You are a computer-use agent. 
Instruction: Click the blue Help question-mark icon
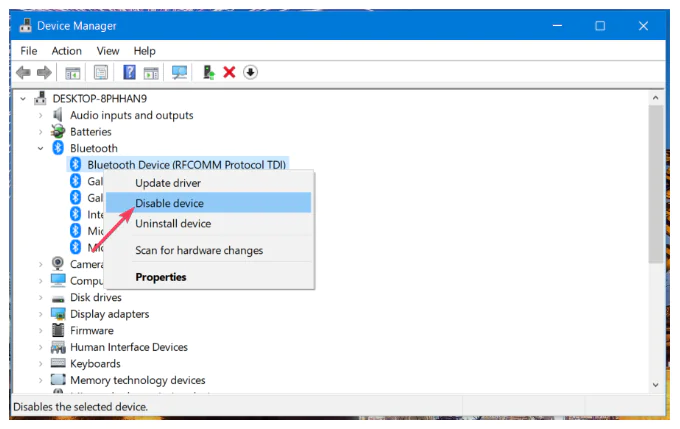click(129, 72)
